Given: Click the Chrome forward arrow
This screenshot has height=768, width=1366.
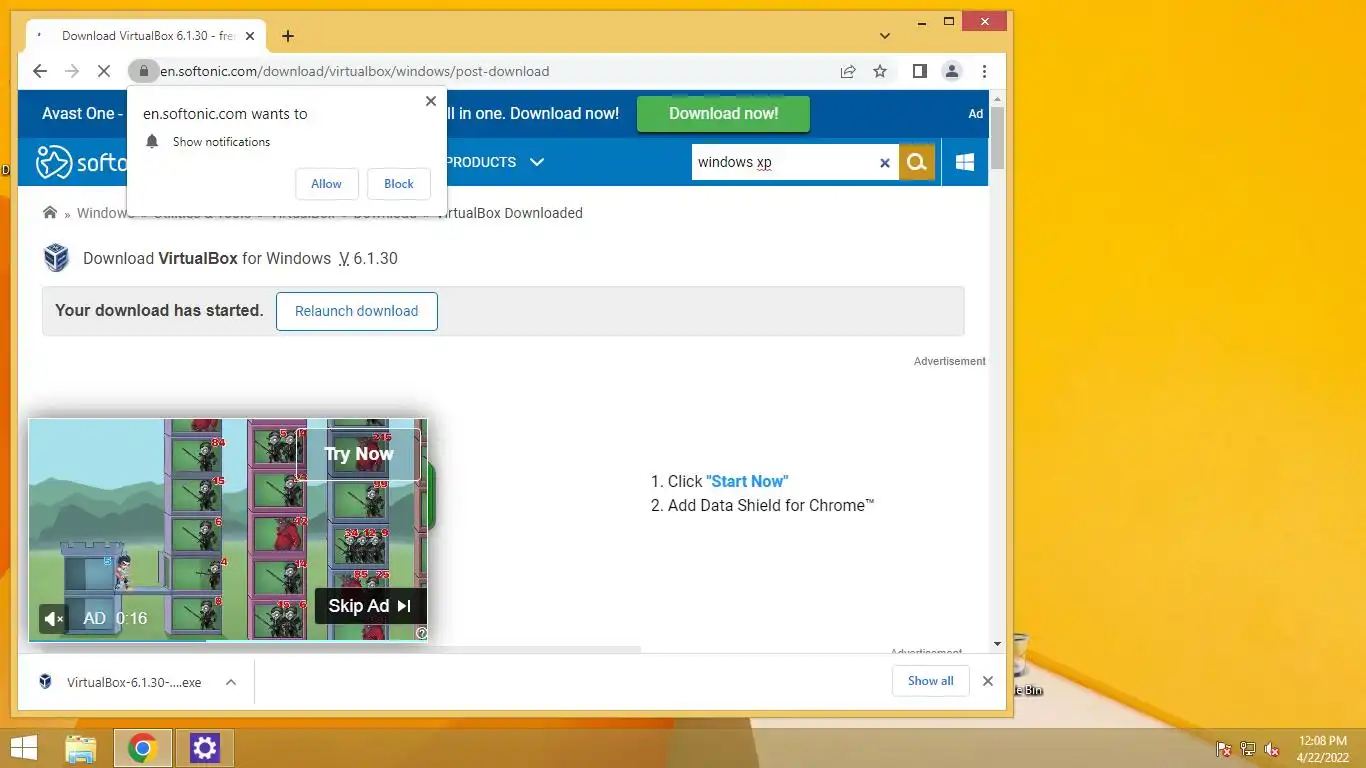Looking at the screenshot, I should point(72,71).
